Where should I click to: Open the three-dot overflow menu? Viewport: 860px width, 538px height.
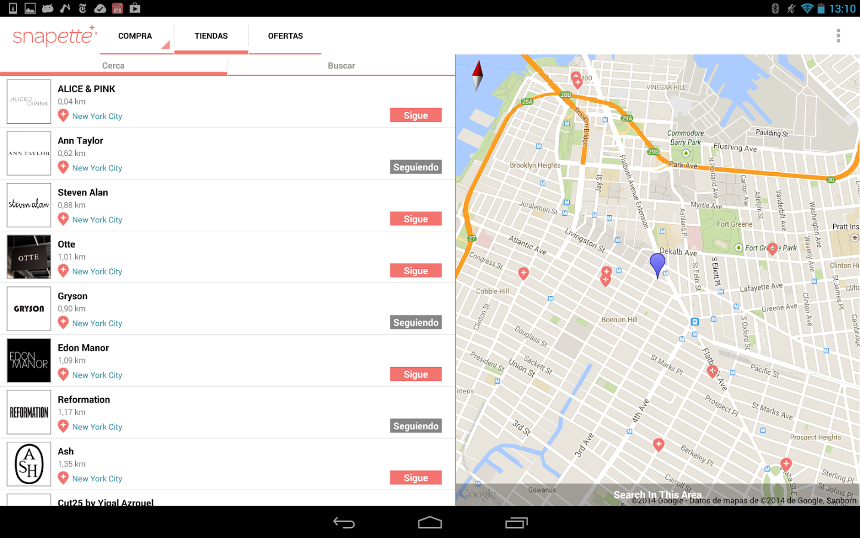pyautogui.click(x=838, y=36)
